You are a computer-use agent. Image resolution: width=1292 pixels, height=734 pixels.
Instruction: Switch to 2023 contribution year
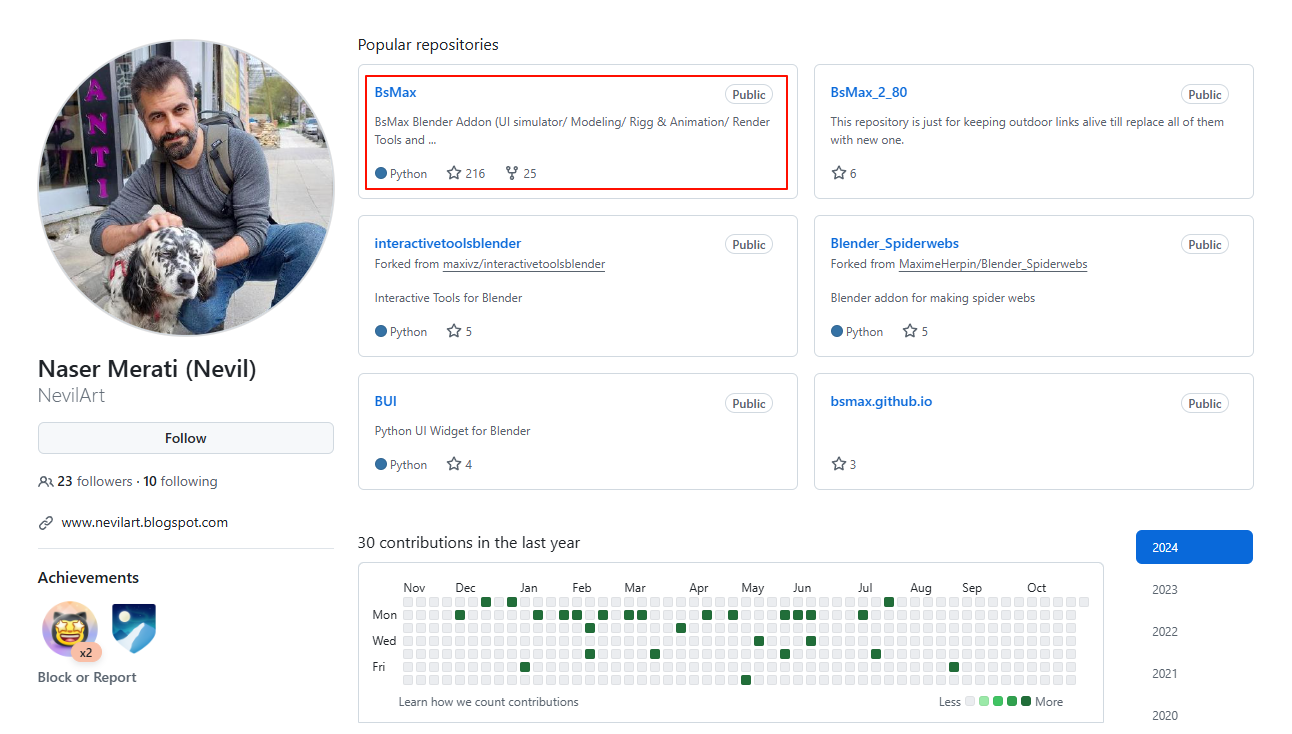pyautogui.click(x=1165, y=589)
